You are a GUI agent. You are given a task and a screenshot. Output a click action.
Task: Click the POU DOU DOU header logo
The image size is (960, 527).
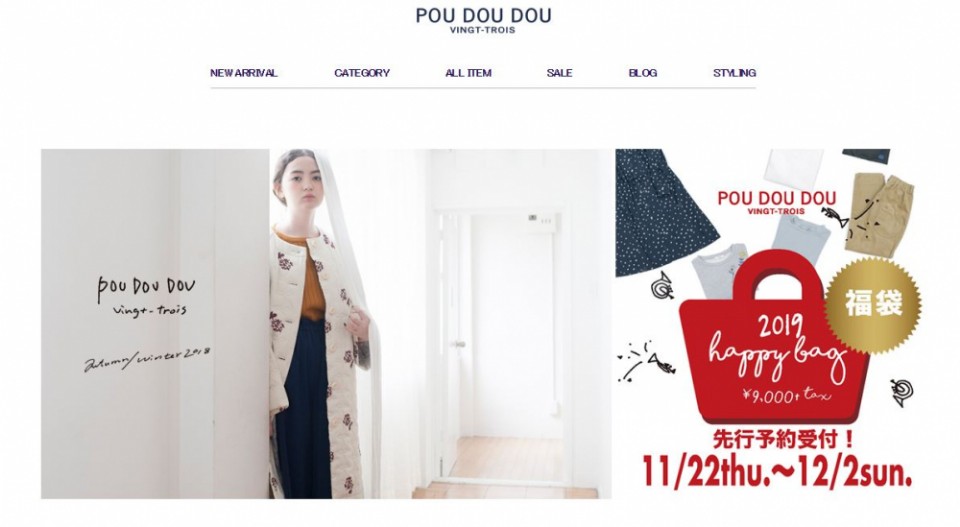click(x=483, y=20)
